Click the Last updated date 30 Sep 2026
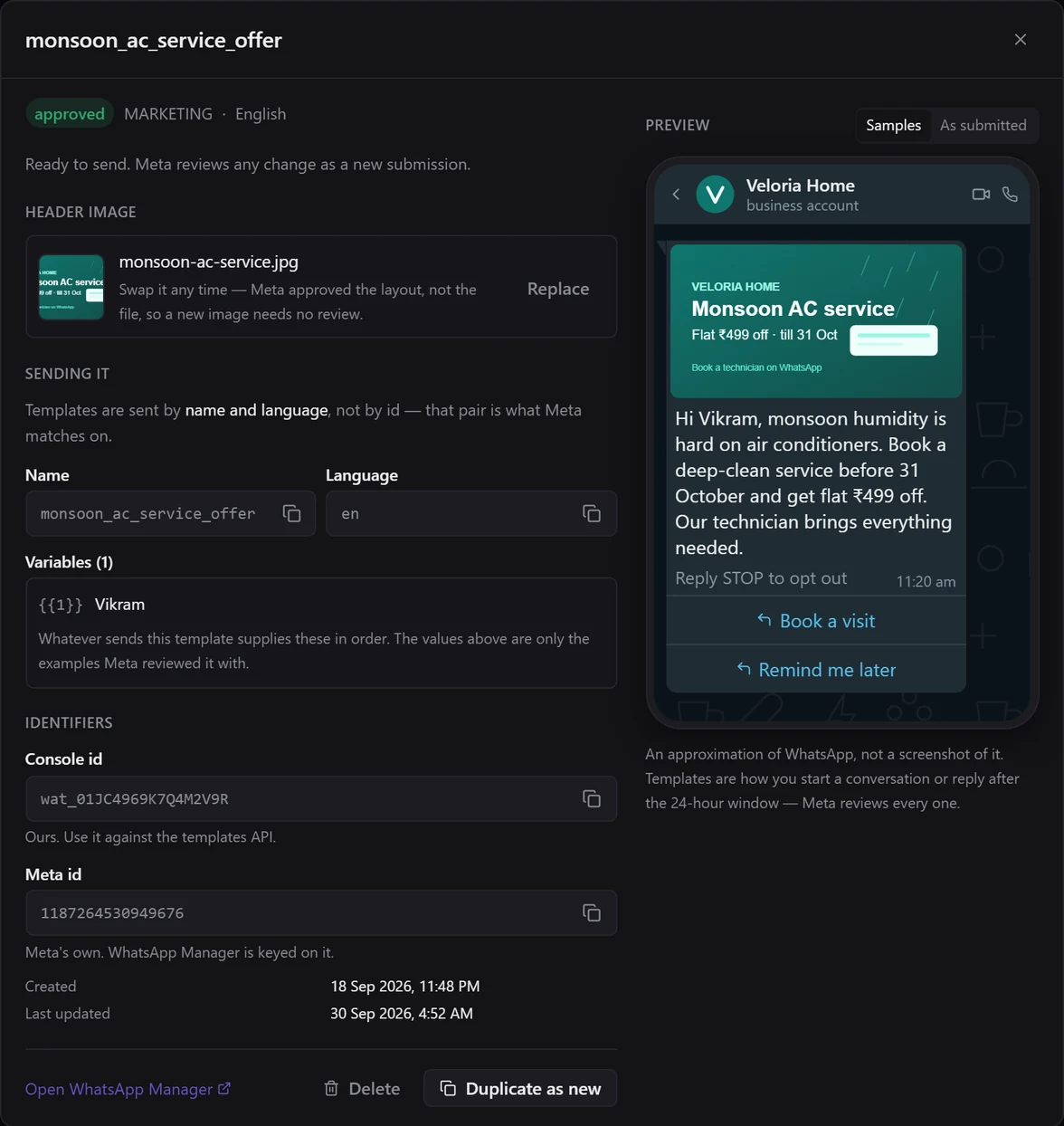1064x1126 pixels. pyautogui.click(x=402, y=1014)
